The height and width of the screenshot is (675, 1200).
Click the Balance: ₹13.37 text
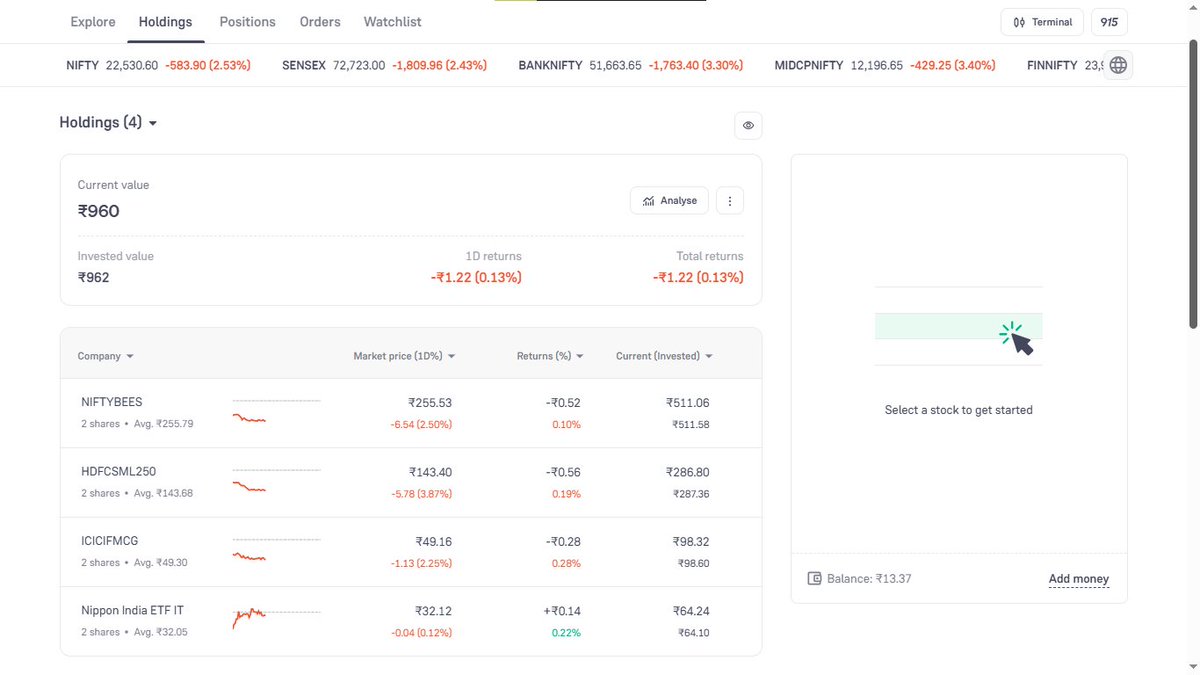pyautogui.click(x=869, y=579)
